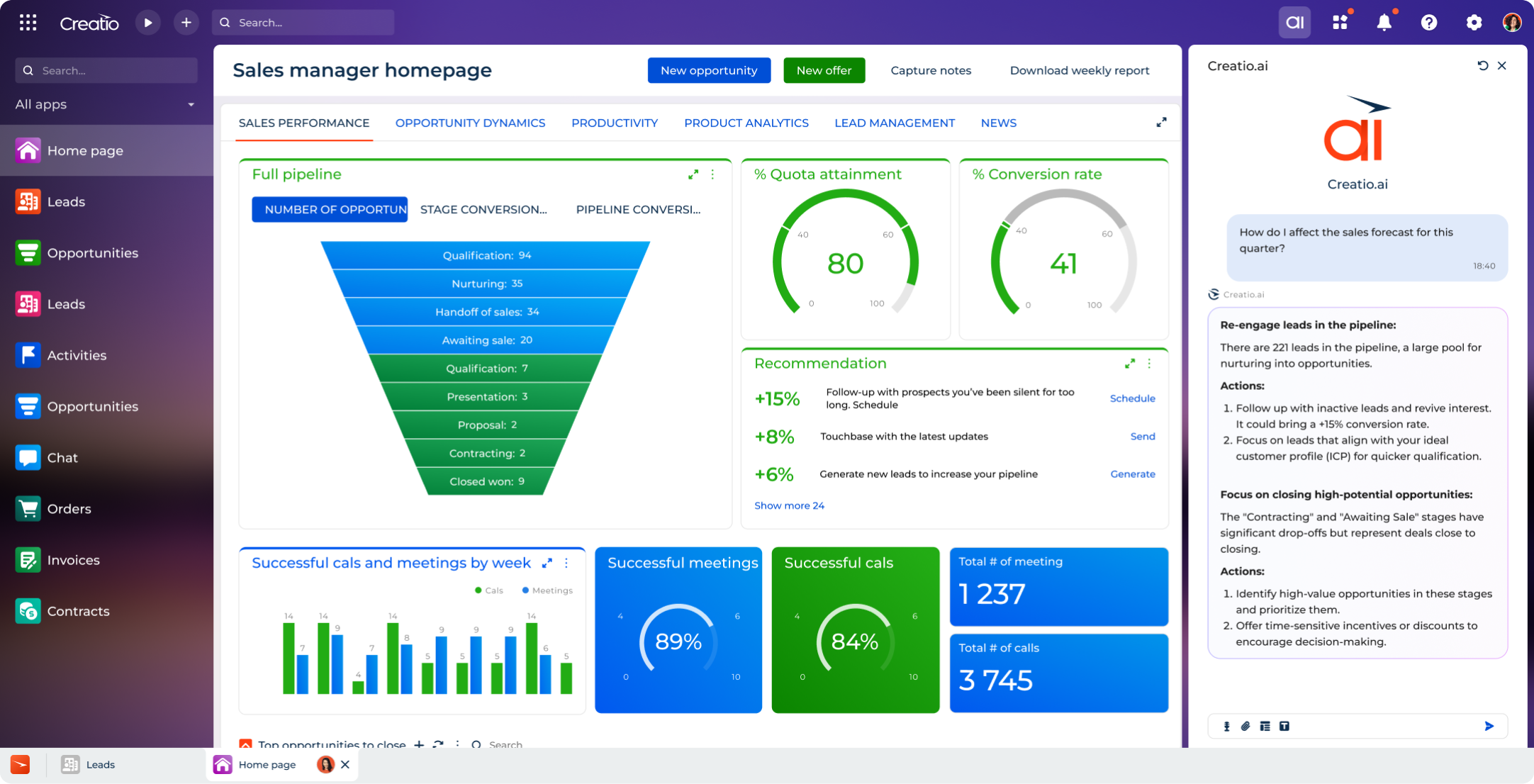Send the AI chat message with the arrow icon

pyautogui.click(x=1488, y=726)
